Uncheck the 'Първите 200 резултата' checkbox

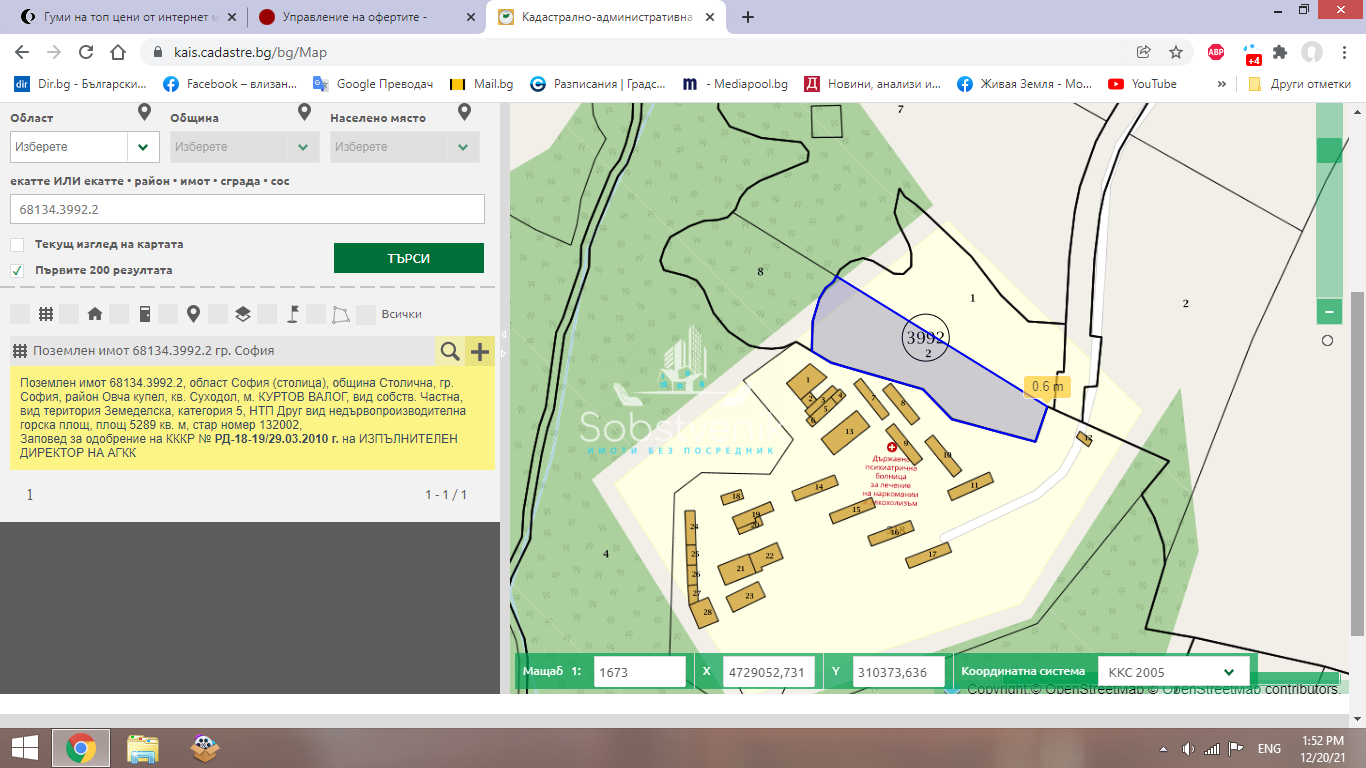point(17,270)
